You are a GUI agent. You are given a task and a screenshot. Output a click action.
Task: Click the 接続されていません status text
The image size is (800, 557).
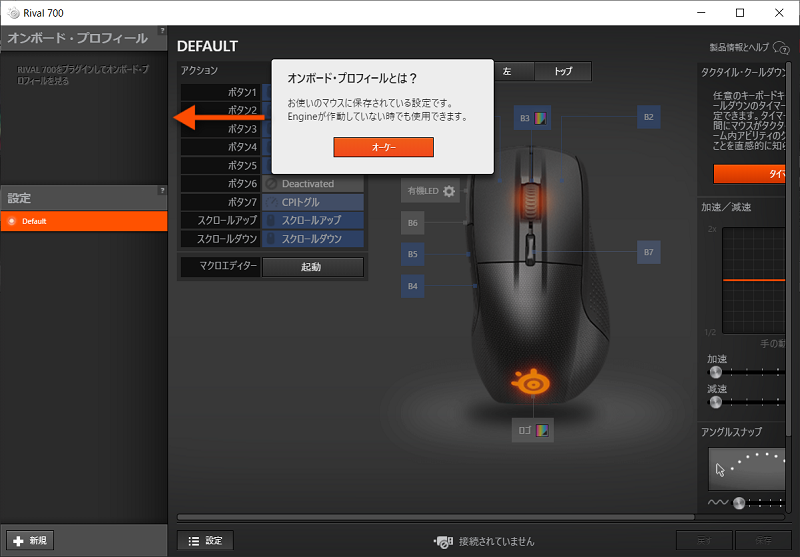click(496, 542)
